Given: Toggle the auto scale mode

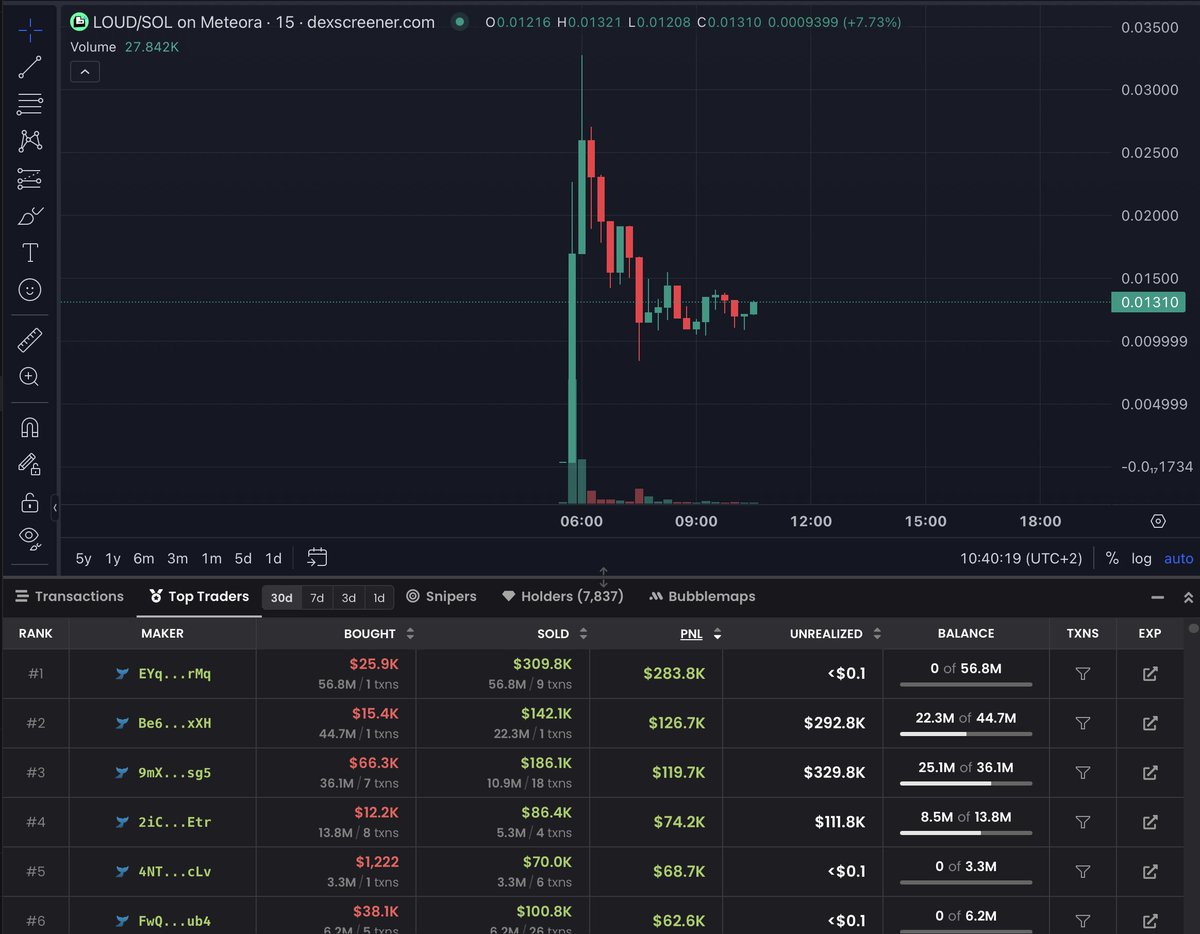Looking at the screenshot, I should tap(1178, 559).
